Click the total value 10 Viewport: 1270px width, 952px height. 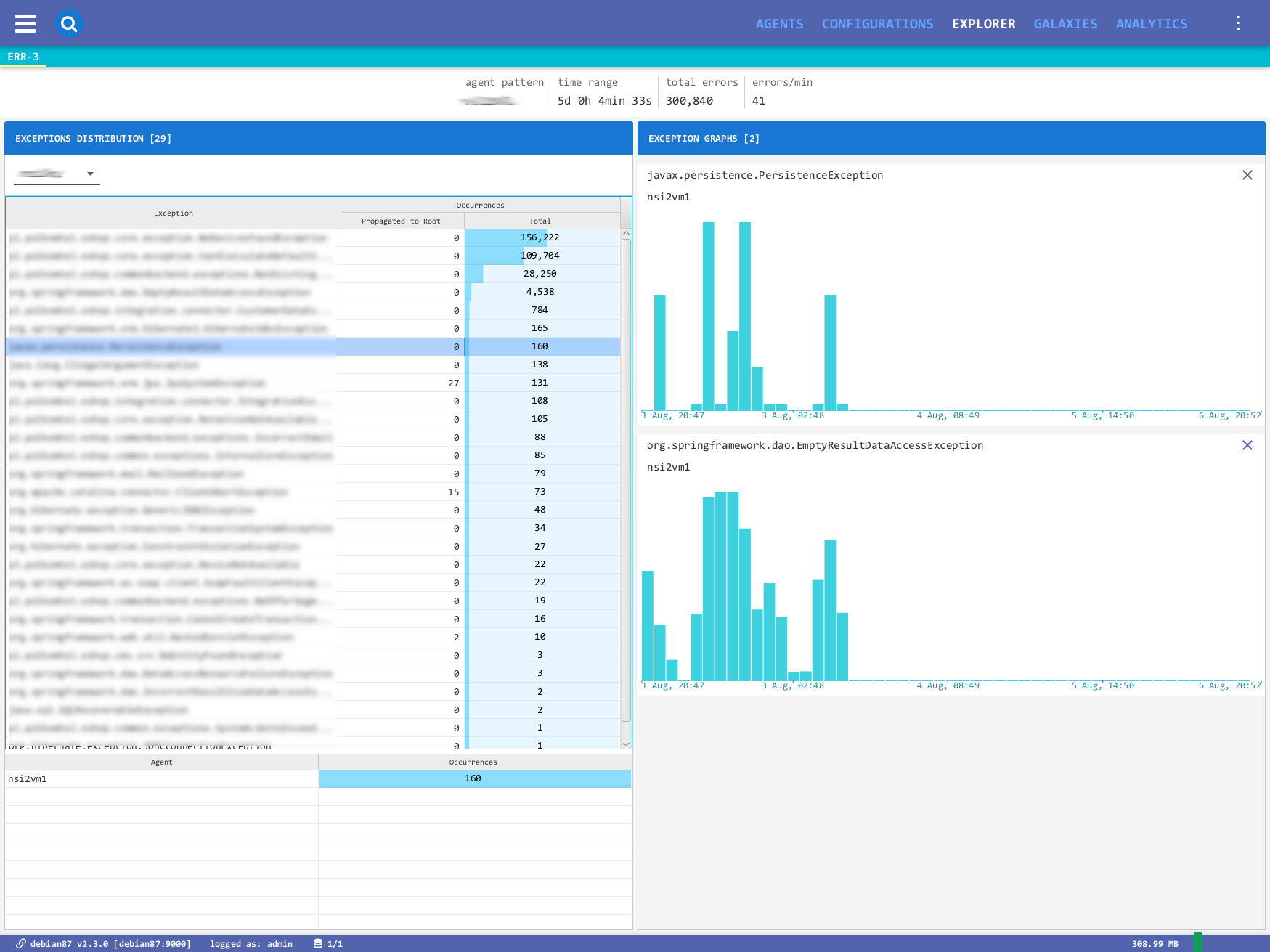click(x=540, y=637)
